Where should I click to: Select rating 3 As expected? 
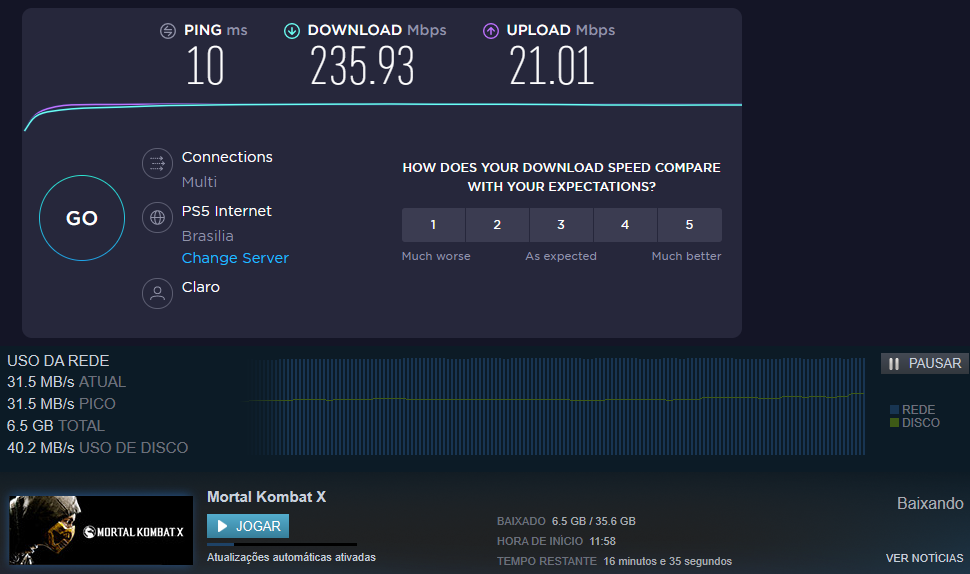coord(561,225)
